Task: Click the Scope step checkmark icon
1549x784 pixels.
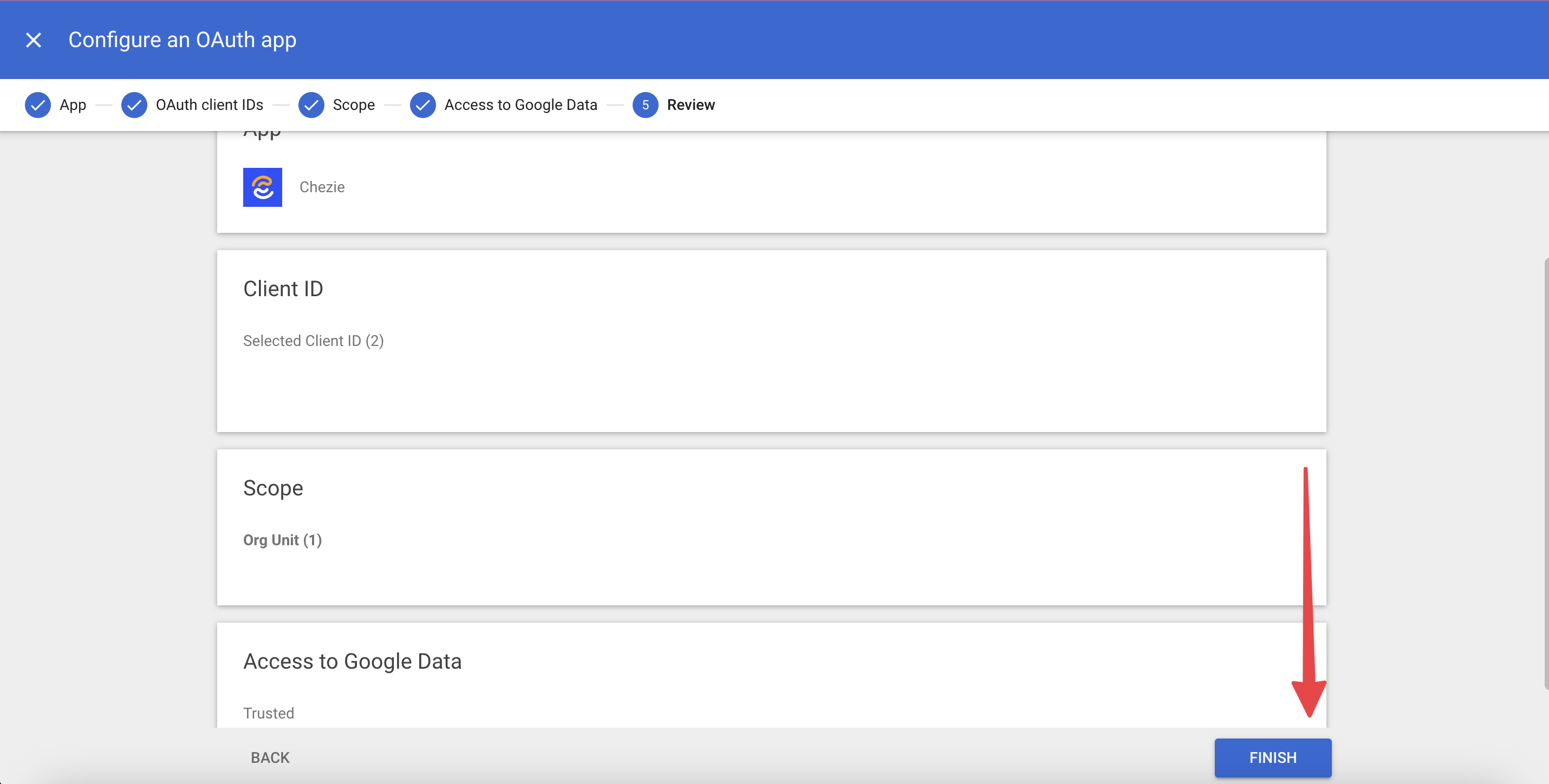Action: pos(311,104)
